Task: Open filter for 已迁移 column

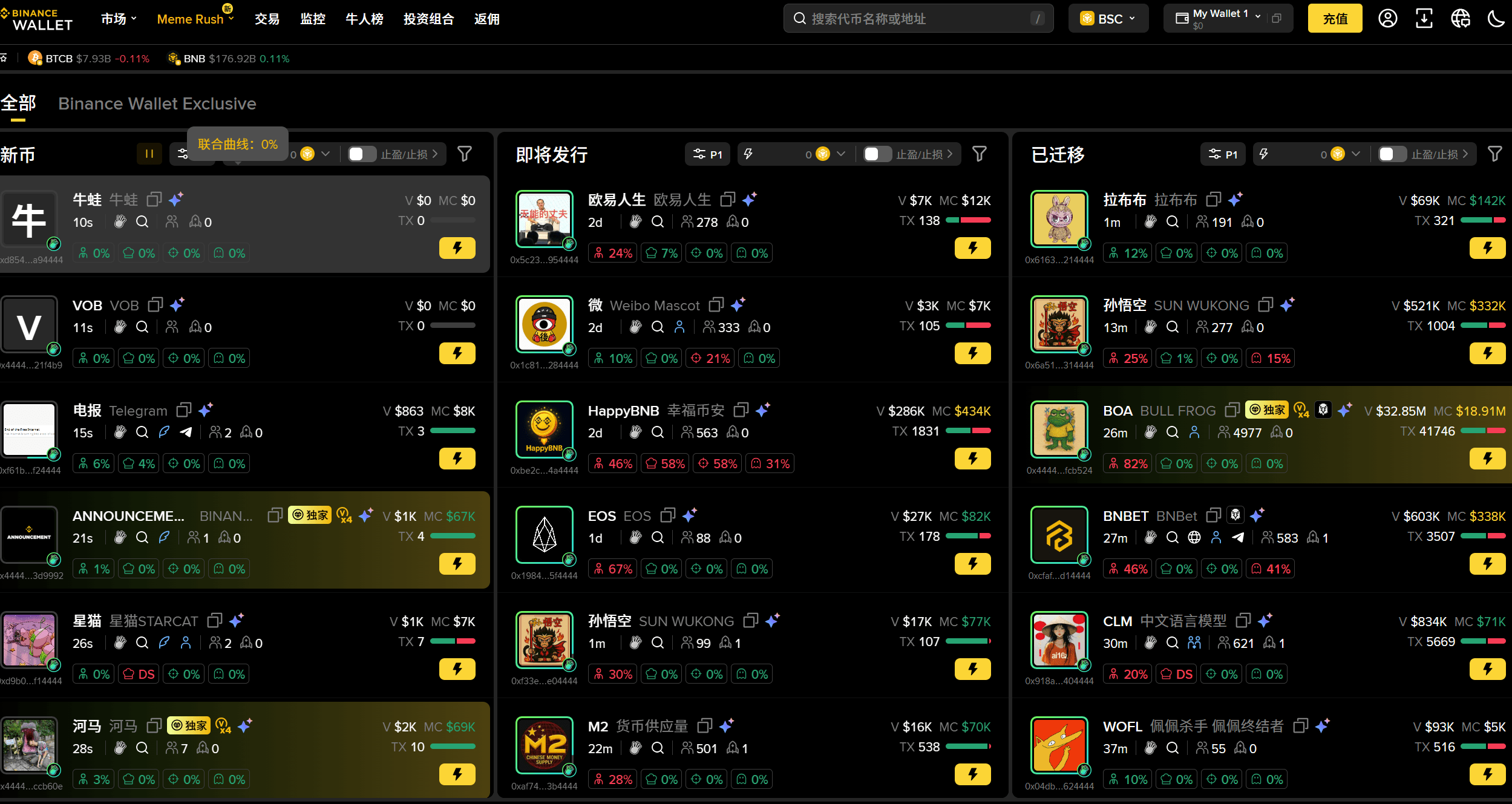Action: click(x=1494, y=154)
